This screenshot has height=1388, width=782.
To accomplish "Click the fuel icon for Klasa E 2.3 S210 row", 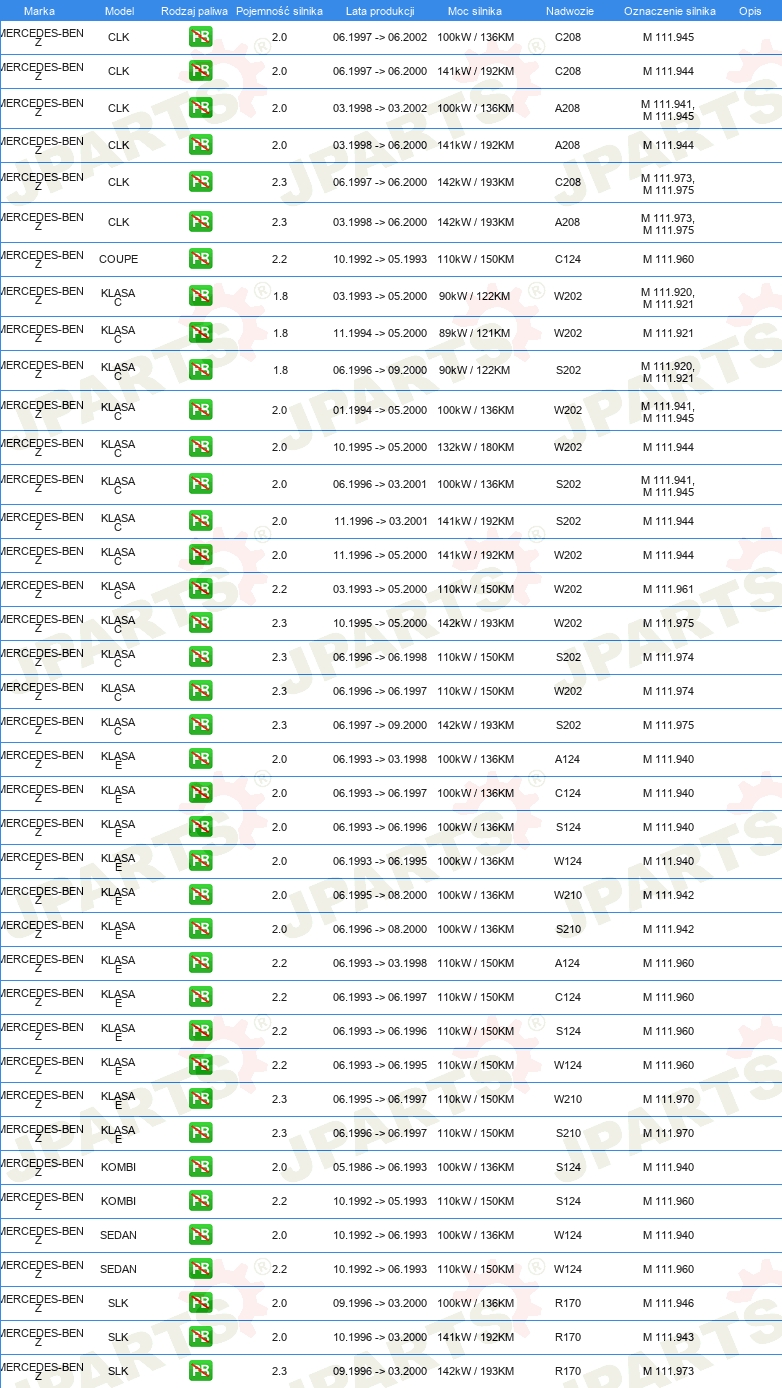I will [200, 1133].
